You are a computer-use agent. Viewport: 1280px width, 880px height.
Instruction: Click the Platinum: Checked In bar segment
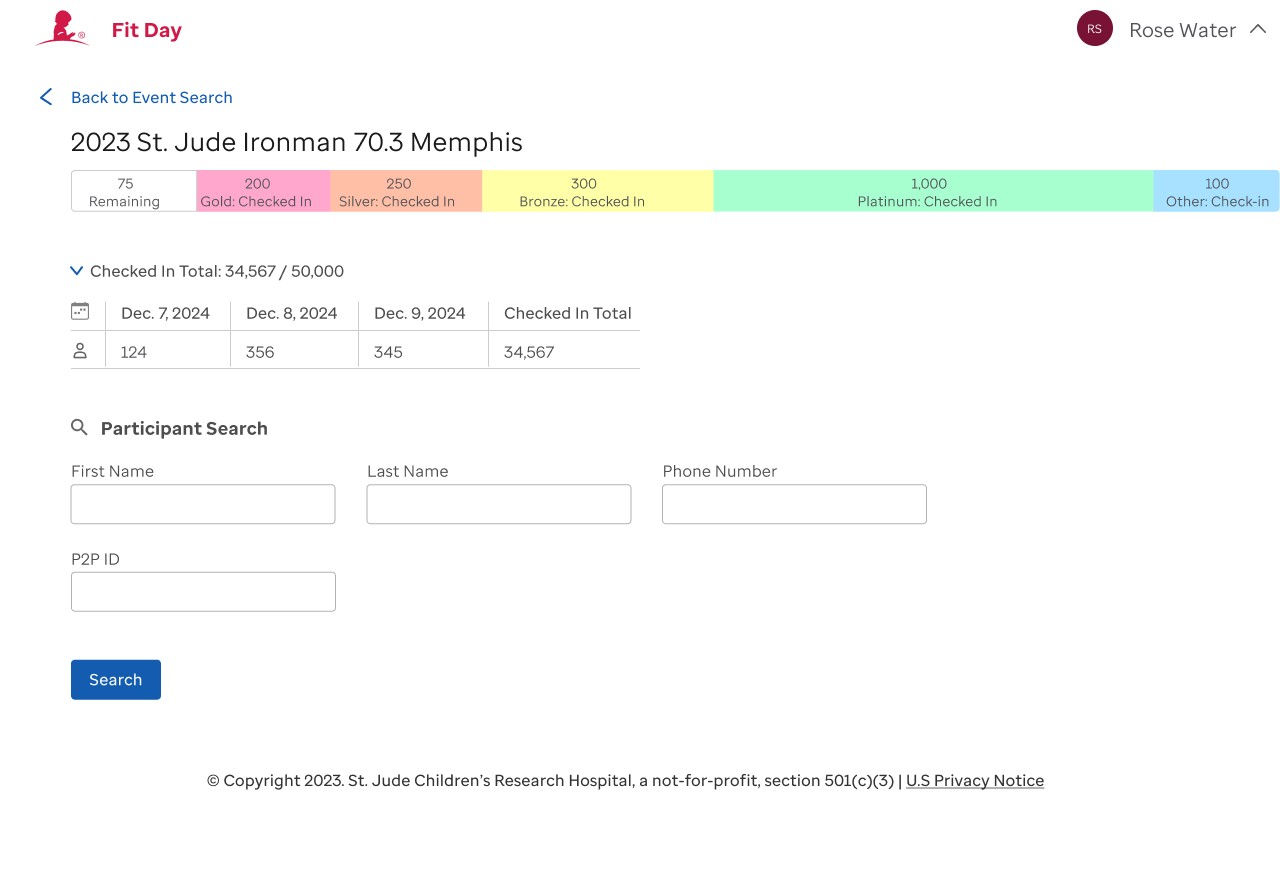928,190
